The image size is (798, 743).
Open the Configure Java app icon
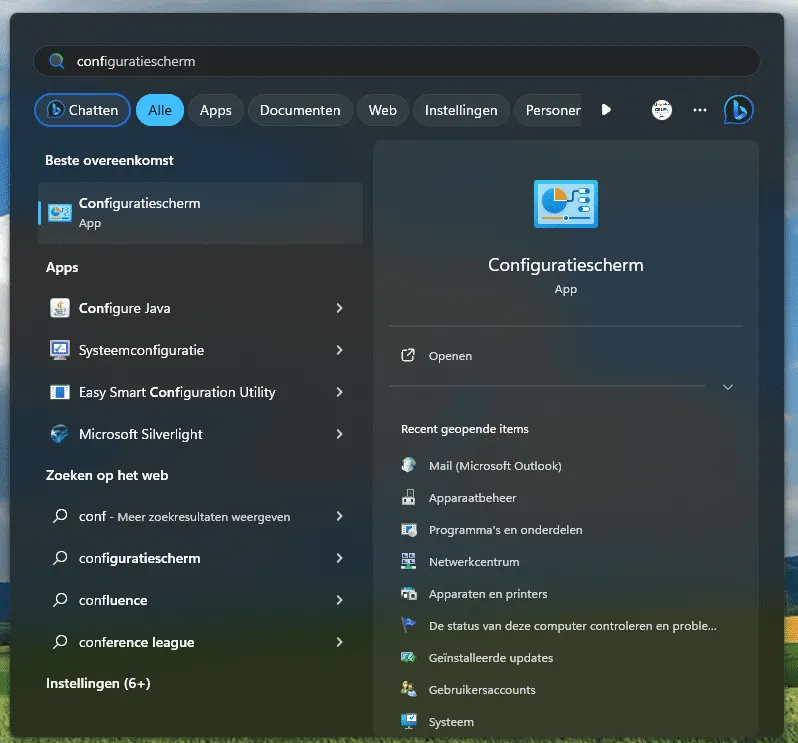coord(60,308)
